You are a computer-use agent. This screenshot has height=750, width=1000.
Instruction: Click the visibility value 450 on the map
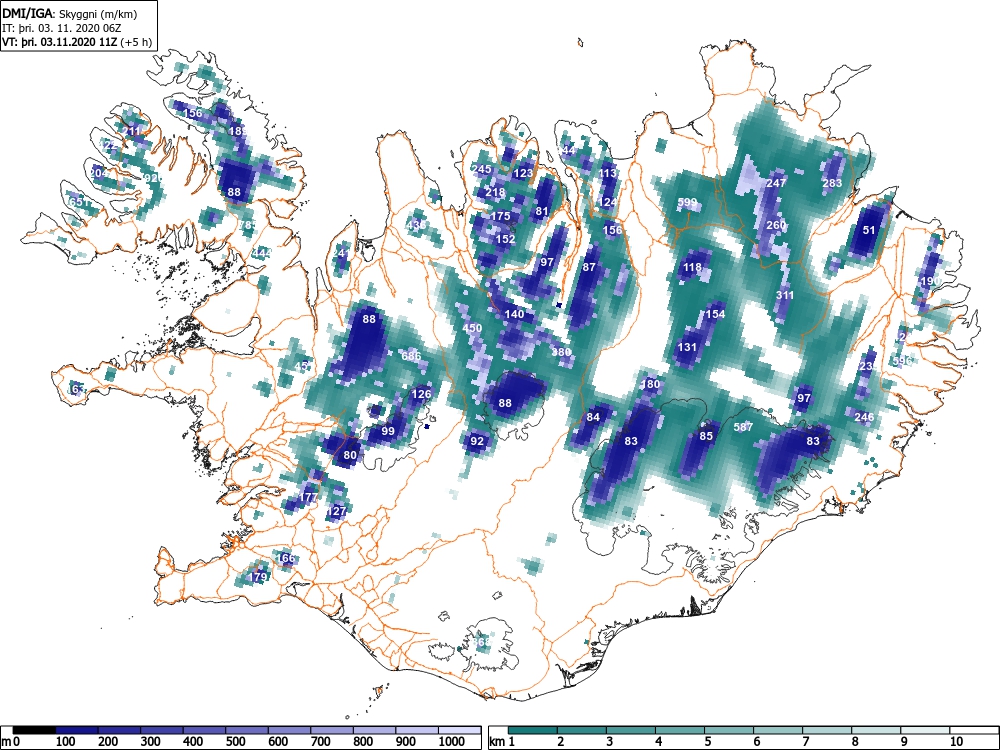(473, 328)
